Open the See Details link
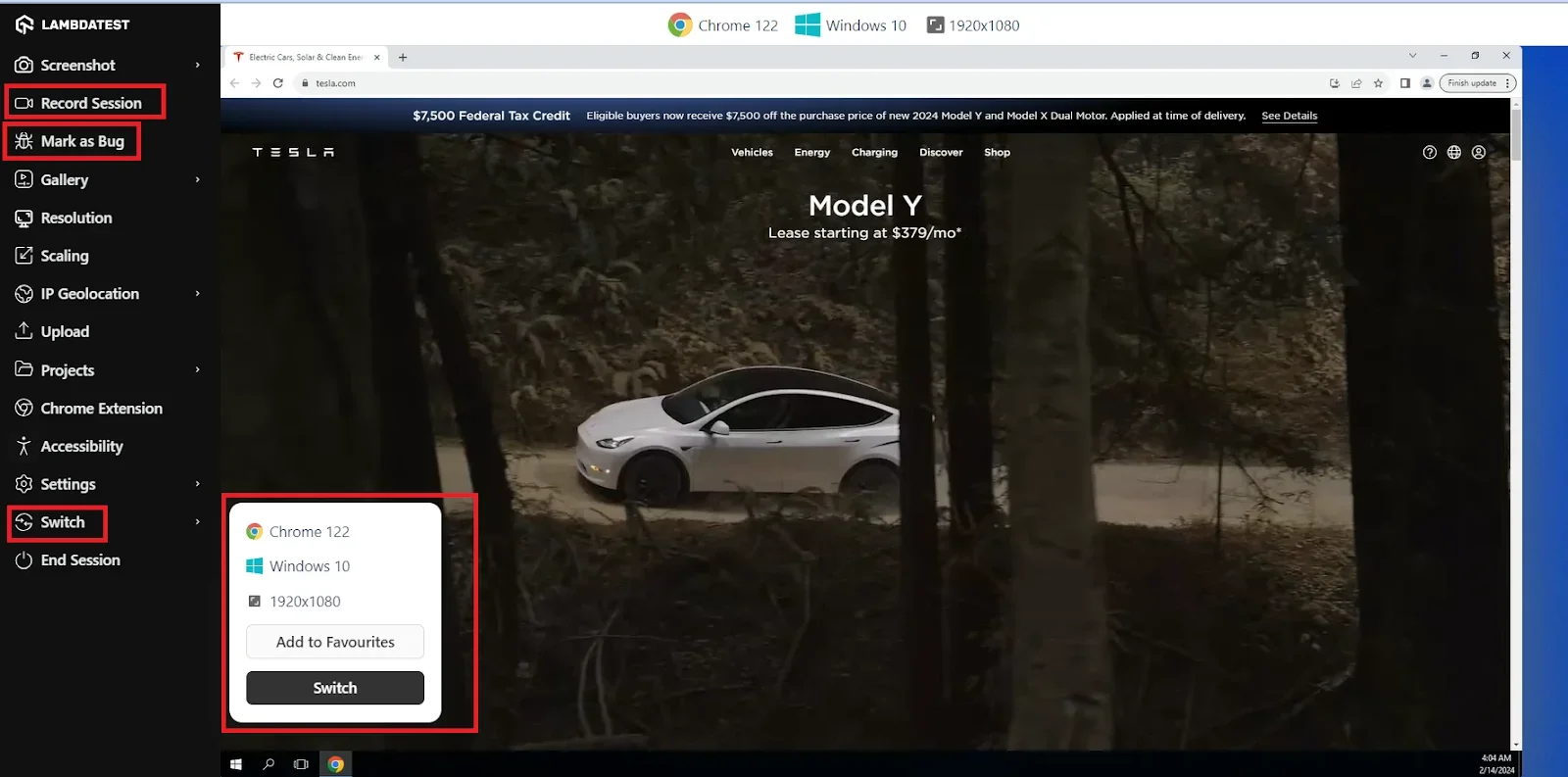Screen dimensions: 1568x777 click(1290, 116)
